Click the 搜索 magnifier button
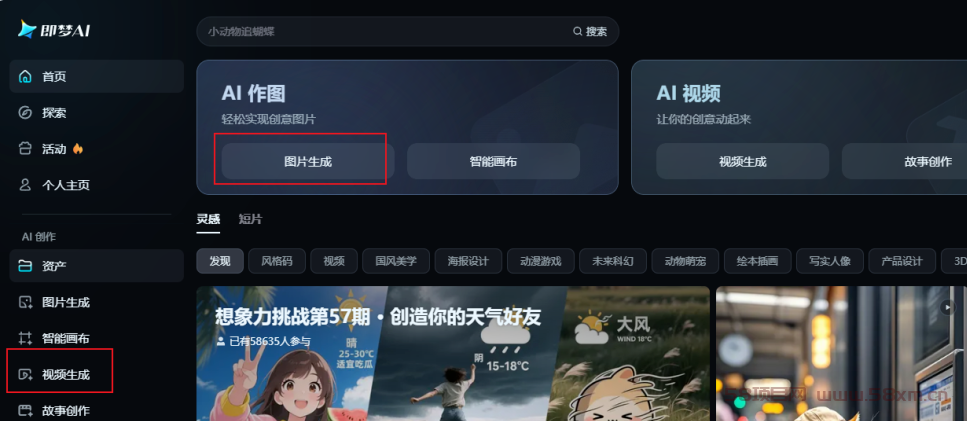 pyautogui.click(x=590, y=31)
